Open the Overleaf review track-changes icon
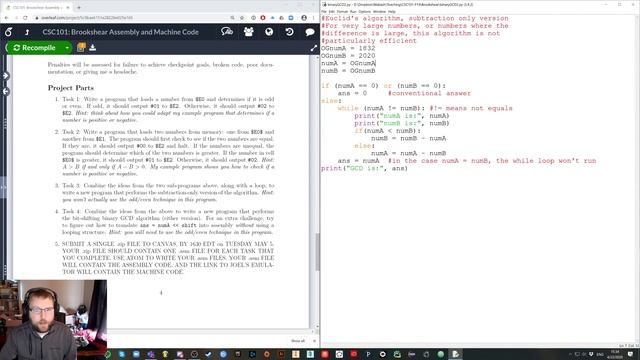Screen dimensions: 640x360 tap(227, 31)
